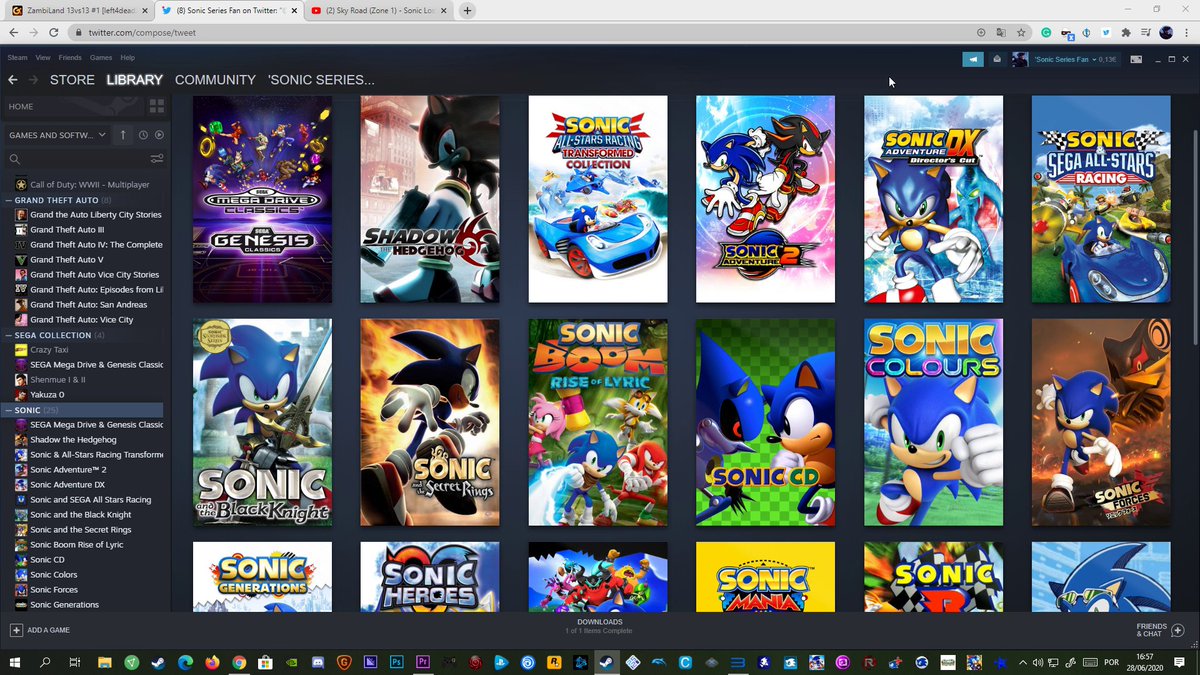Viewport: 1200px width, 675px height.
Task: Open the View menu
Action: pyautogui.click(x=43, y=58)
